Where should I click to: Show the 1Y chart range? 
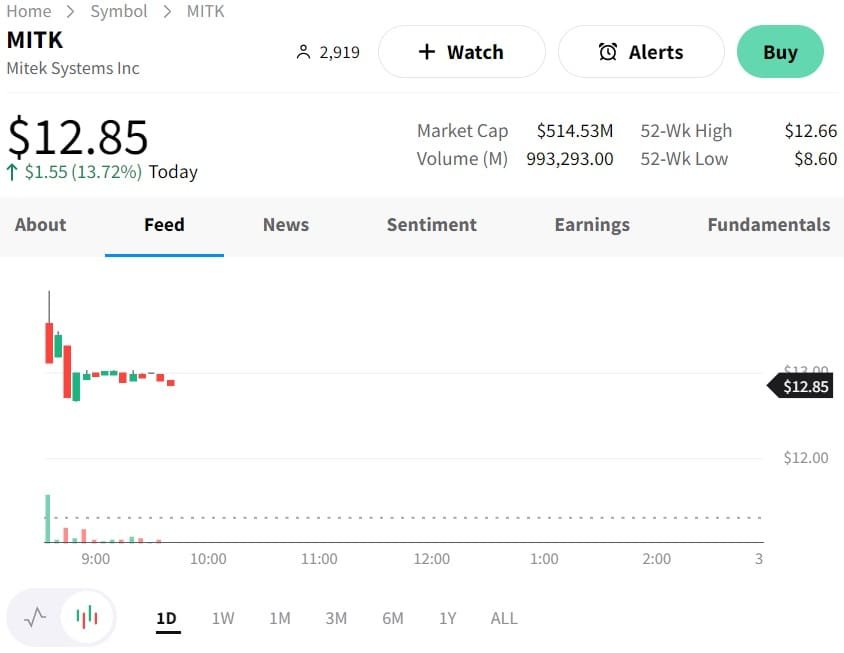coord(447,618)
